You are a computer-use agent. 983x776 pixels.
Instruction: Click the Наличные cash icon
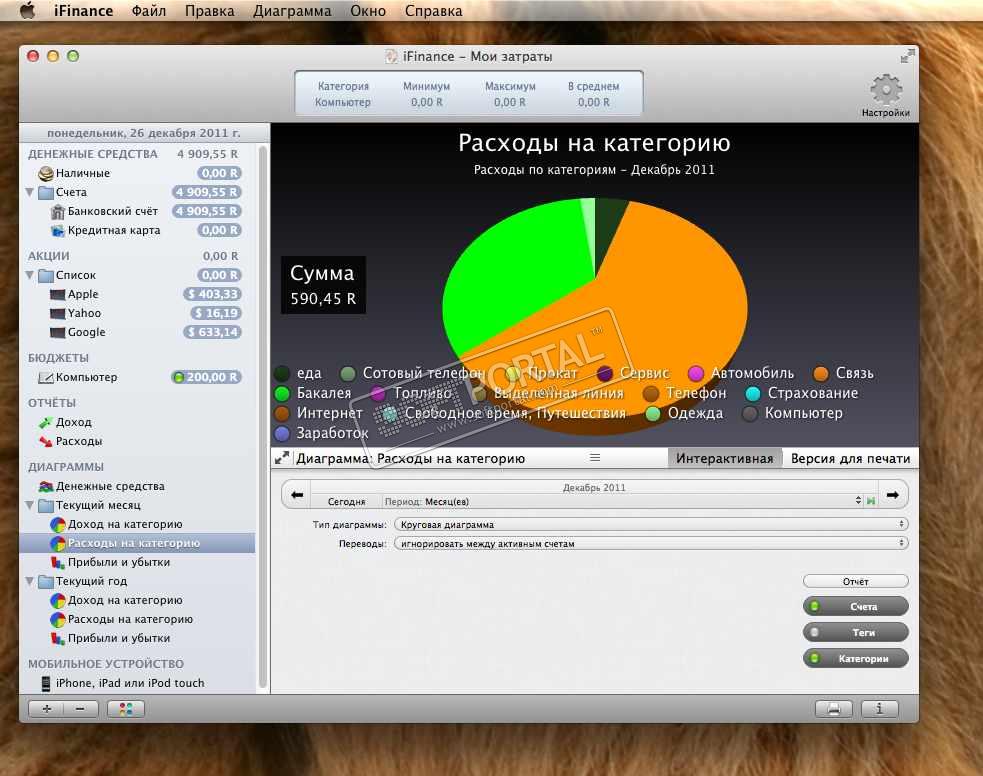pyautogui.click(x=46, y=173)
